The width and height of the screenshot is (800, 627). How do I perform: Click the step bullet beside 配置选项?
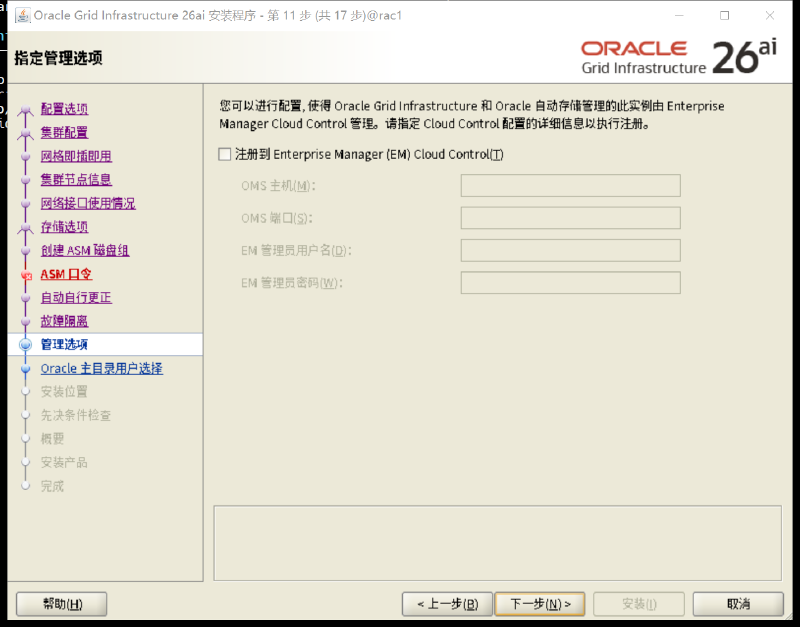pos(26,109)
